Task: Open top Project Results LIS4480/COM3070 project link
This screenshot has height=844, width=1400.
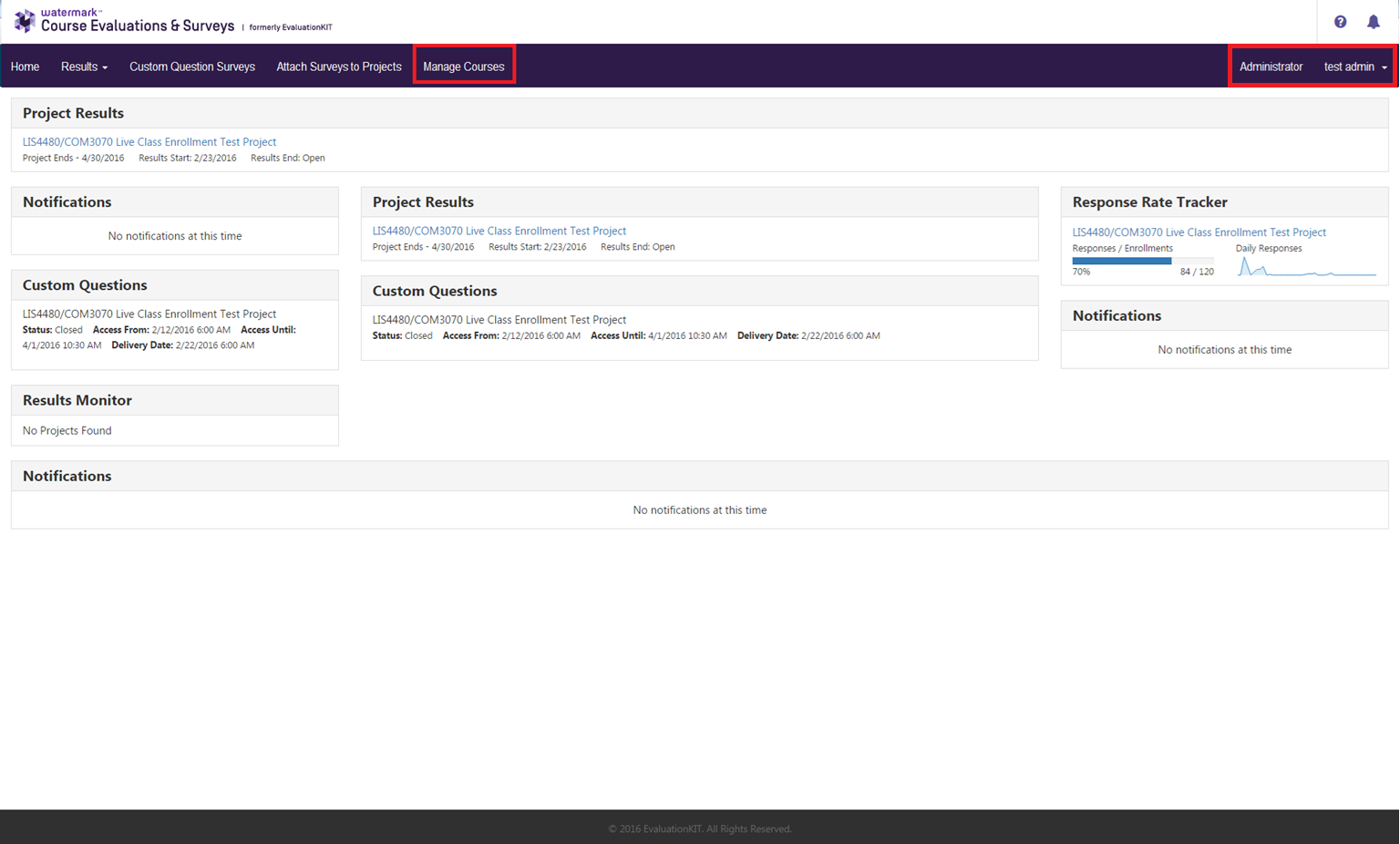Action: point(149,142)
